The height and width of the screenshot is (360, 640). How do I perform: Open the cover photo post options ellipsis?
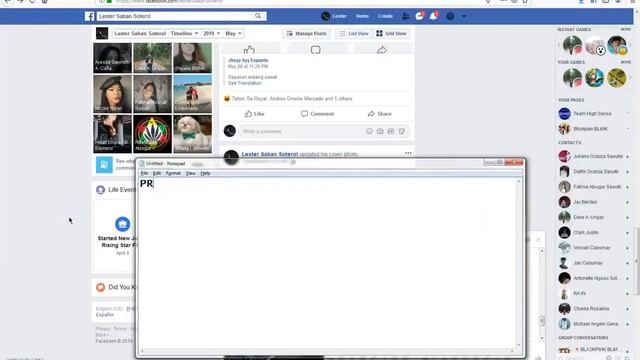click(x=408, y=153)
